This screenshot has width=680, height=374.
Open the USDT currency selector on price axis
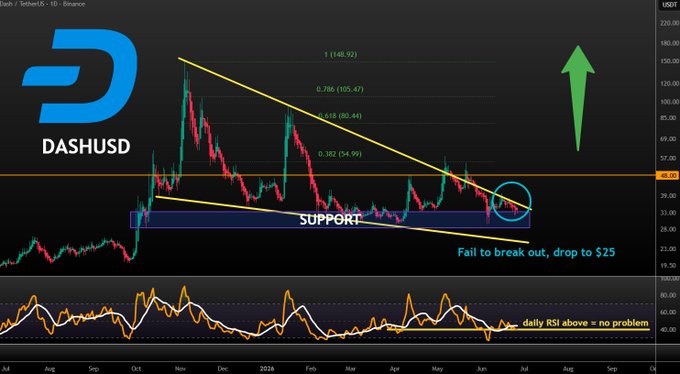670,5
